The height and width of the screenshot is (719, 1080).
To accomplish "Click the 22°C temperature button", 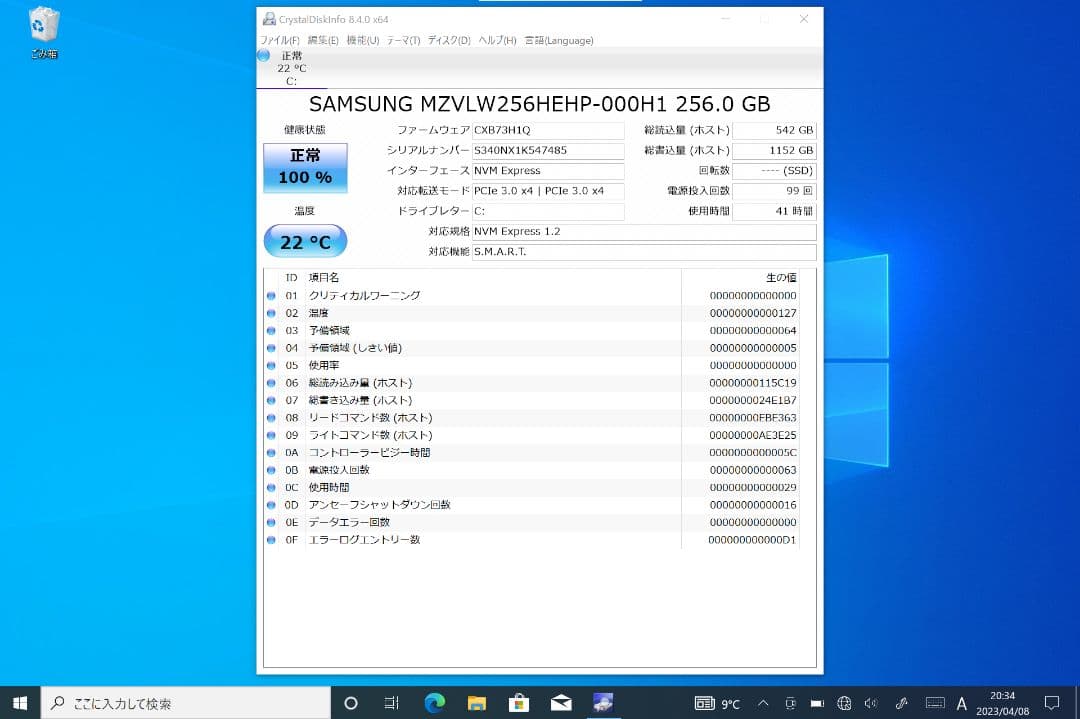I will click(305, 241).
